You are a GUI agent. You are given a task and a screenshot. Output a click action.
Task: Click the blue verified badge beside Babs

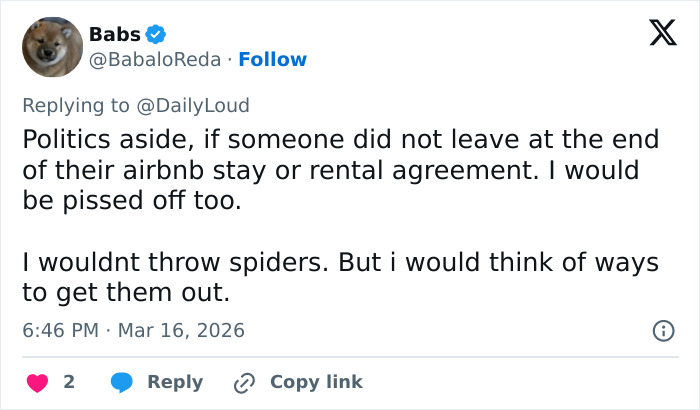point(156,34)
